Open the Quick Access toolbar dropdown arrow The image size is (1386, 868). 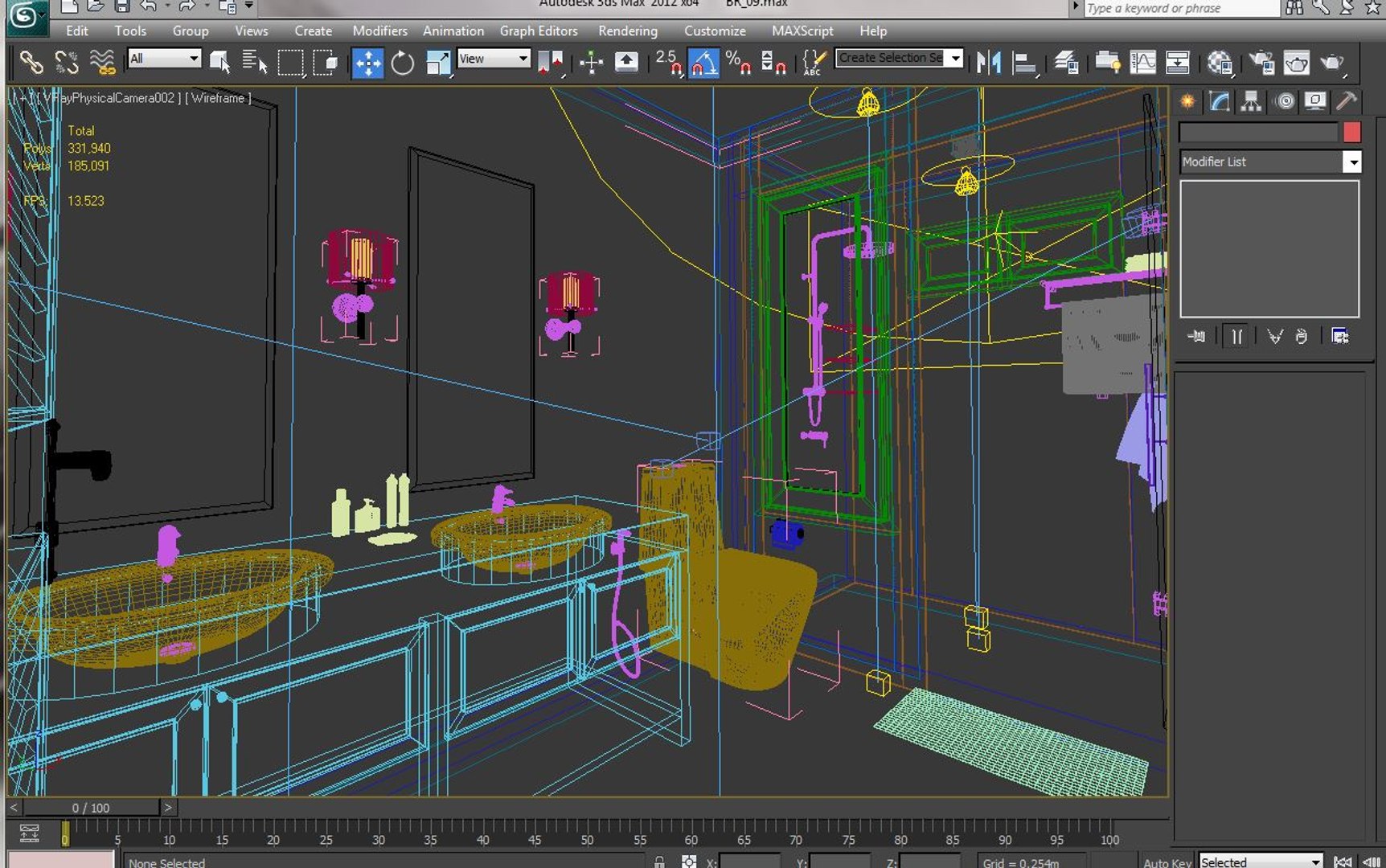tap(249, 6)
